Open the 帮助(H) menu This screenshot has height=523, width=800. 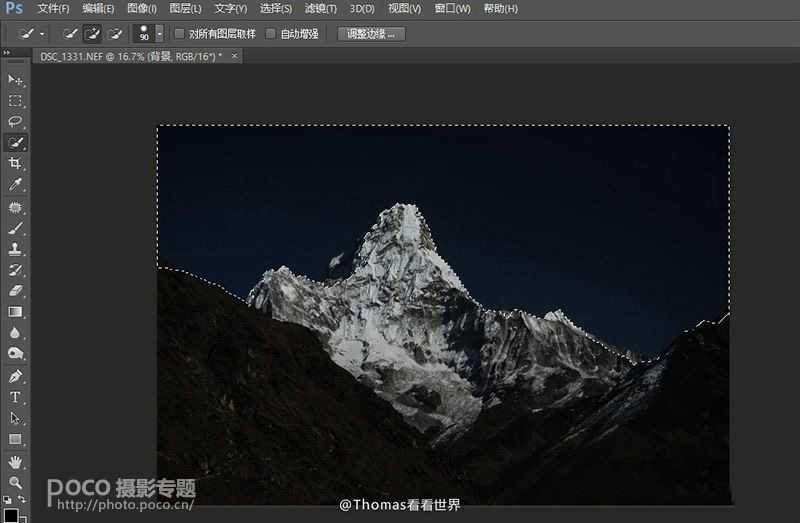pyautogui.click(x=501, y=8)
